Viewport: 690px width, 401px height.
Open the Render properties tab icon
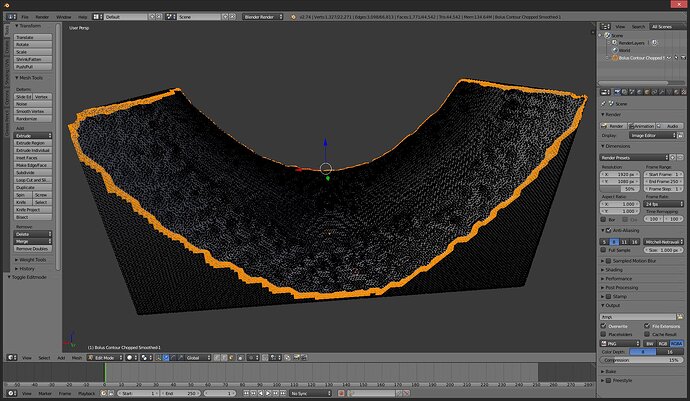point(617,92)
